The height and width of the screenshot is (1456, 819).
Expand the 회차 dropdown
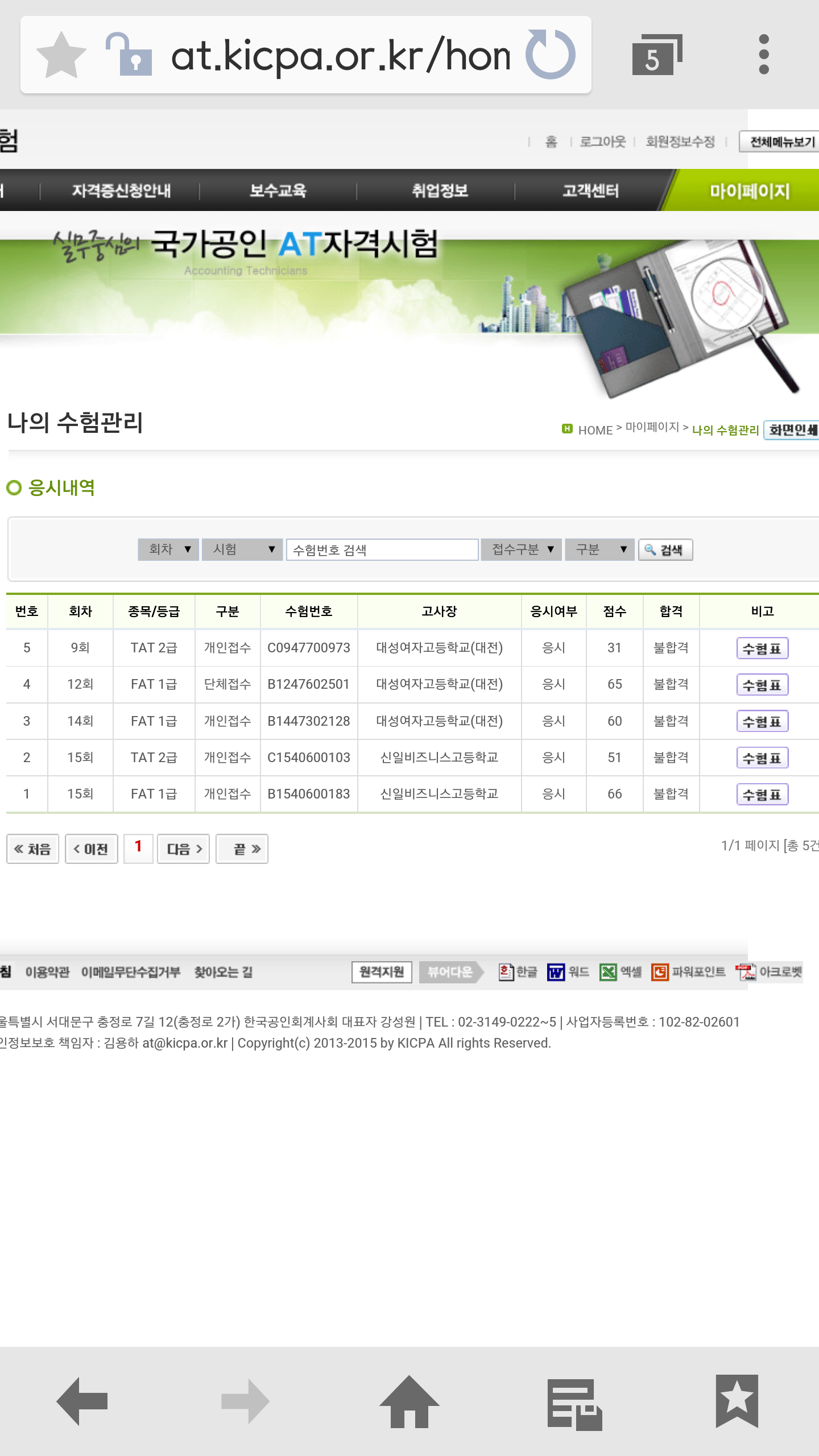coord(168,549)
